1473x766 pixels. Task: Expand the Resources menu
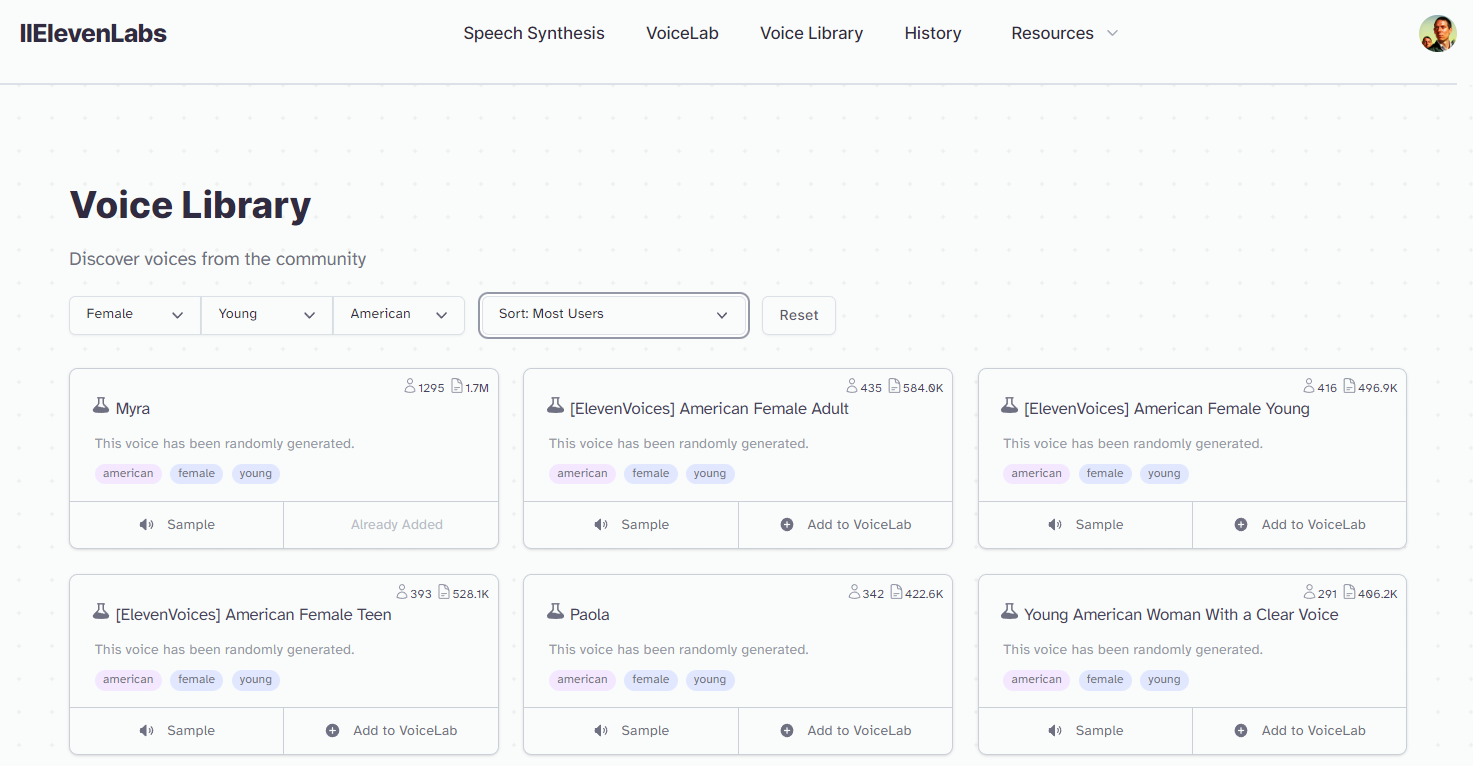click(x=1064, y=33)
